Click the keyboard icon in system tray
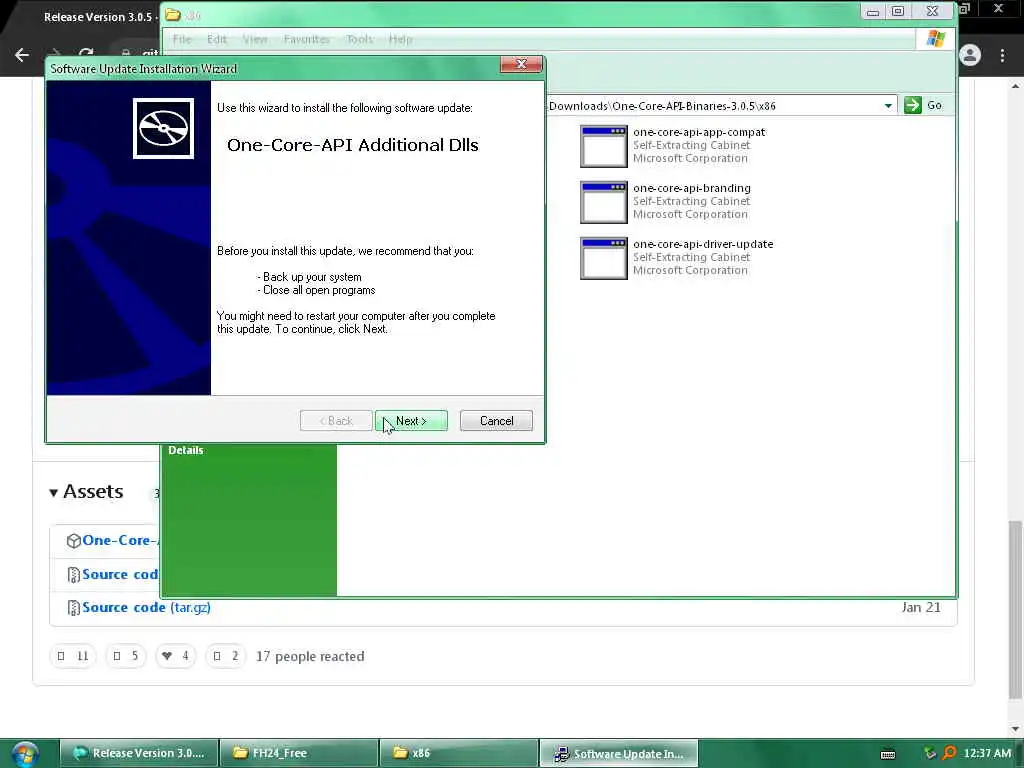 tap(888, 754)
